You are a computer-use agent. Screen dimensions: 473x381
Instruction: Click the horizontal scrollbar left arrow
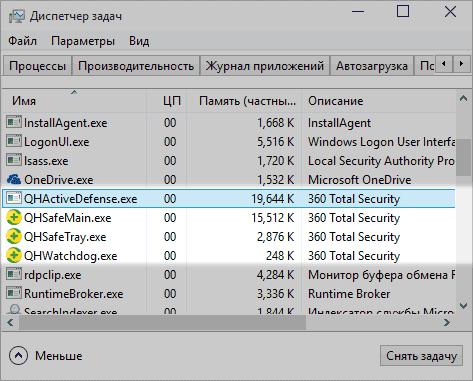click(10, 322)
